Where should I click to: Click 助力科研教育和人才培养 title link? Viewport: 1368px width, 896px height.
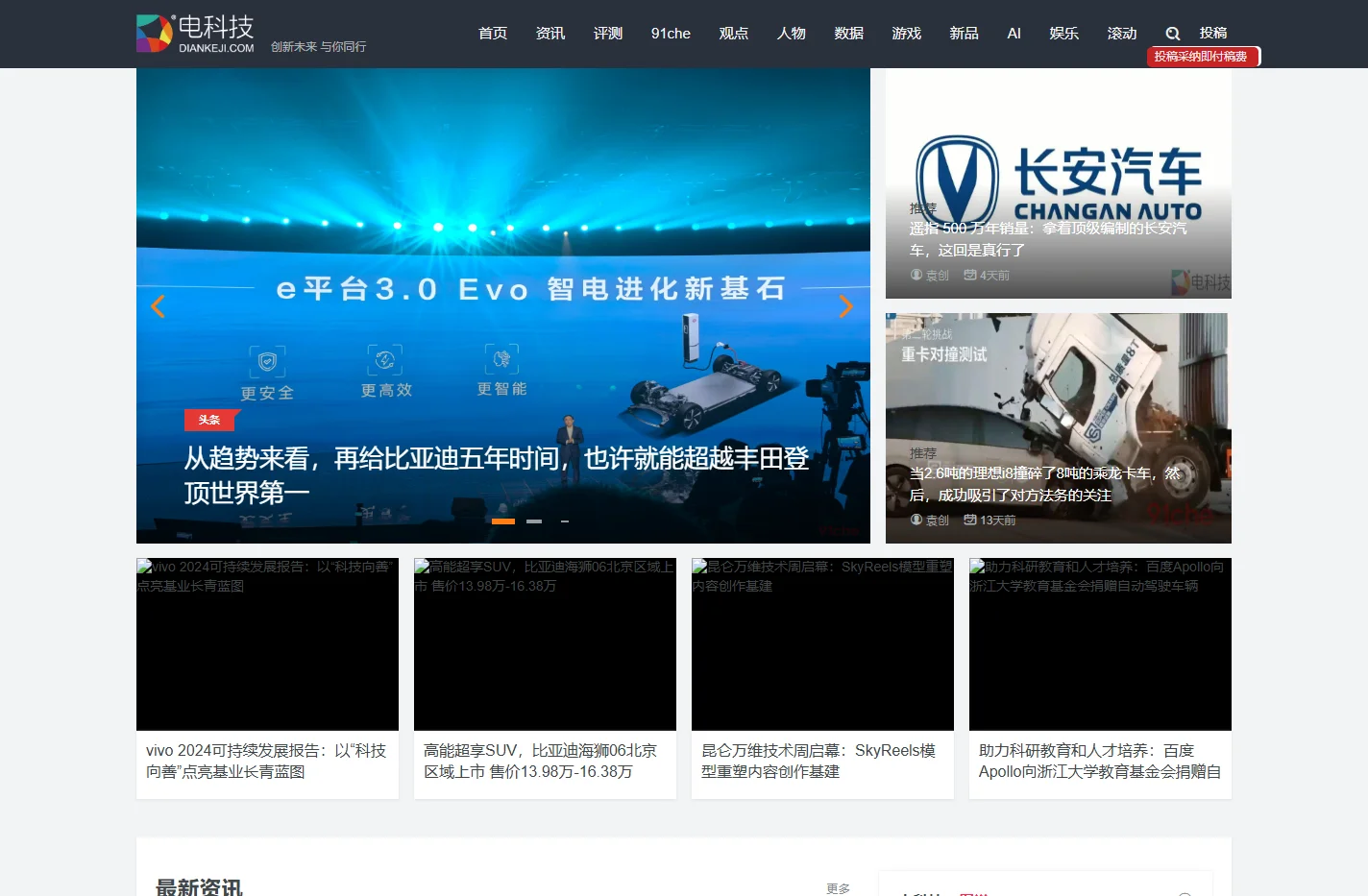1100,762
